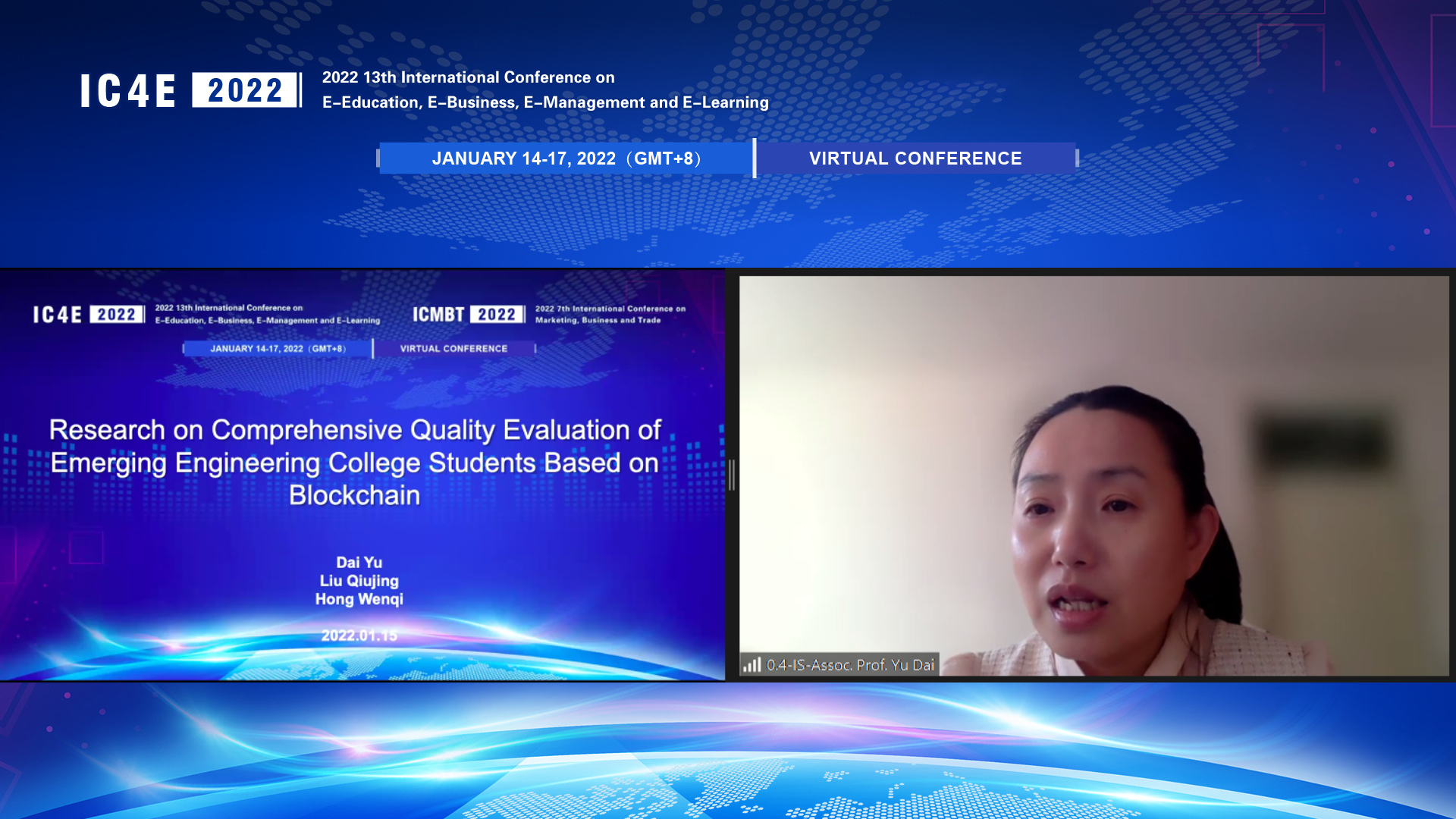Click 'E-Education, E-Business, E-Management and E-Learning' banner line

[545, 102]
